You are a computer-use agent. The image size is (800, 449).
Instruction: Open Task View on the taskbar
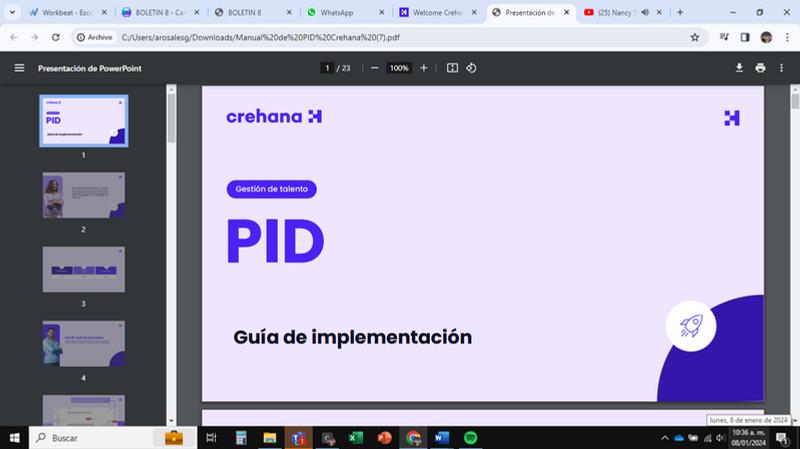pyautogui.click(x=211, y=438)
